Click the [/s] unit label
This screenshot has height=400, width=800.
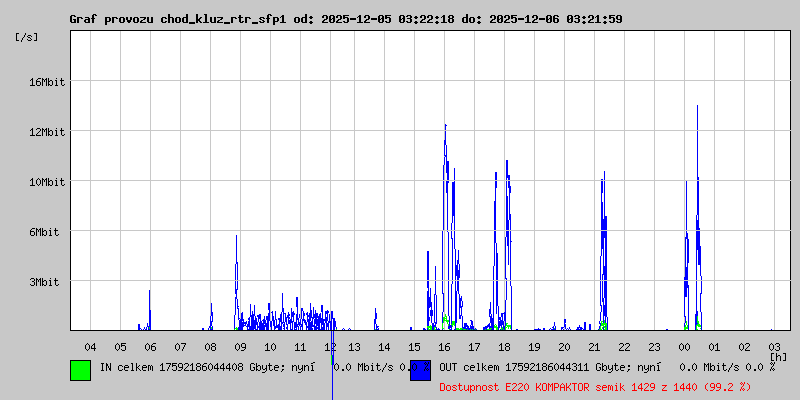click(27, 37)
